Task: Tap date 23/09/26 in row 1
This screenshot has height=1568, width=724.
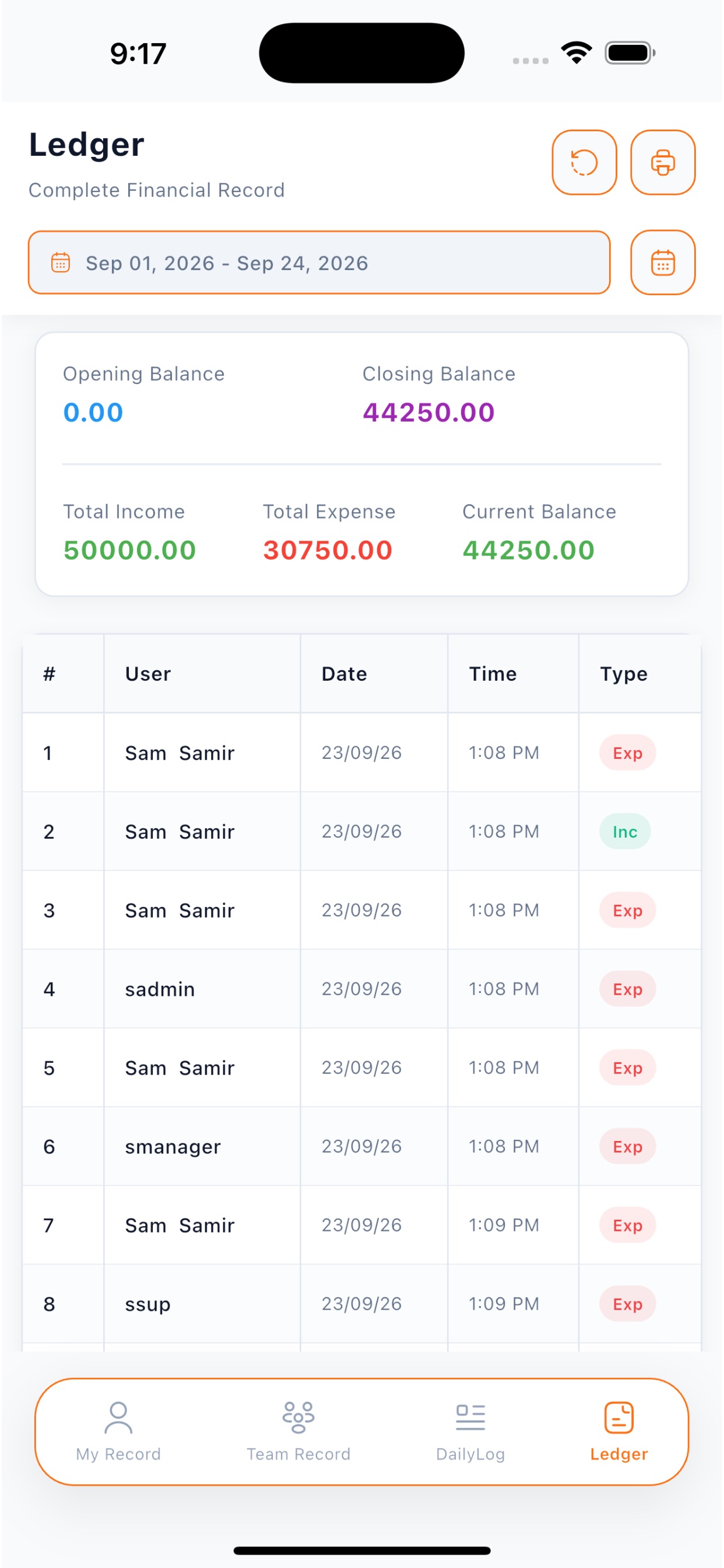Action: point(361,753)
